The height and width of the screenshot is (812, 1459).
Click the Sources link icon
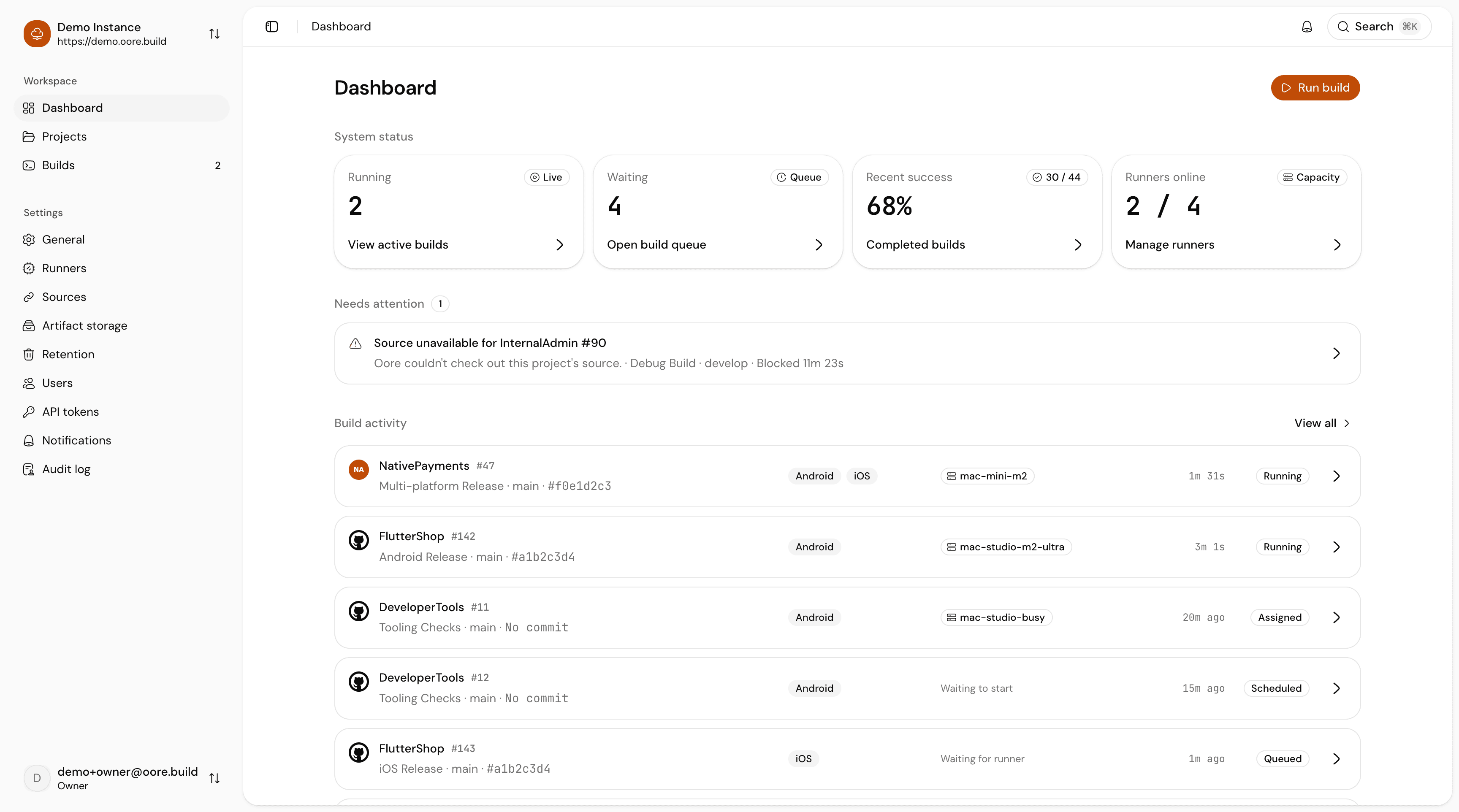point(29,297)
